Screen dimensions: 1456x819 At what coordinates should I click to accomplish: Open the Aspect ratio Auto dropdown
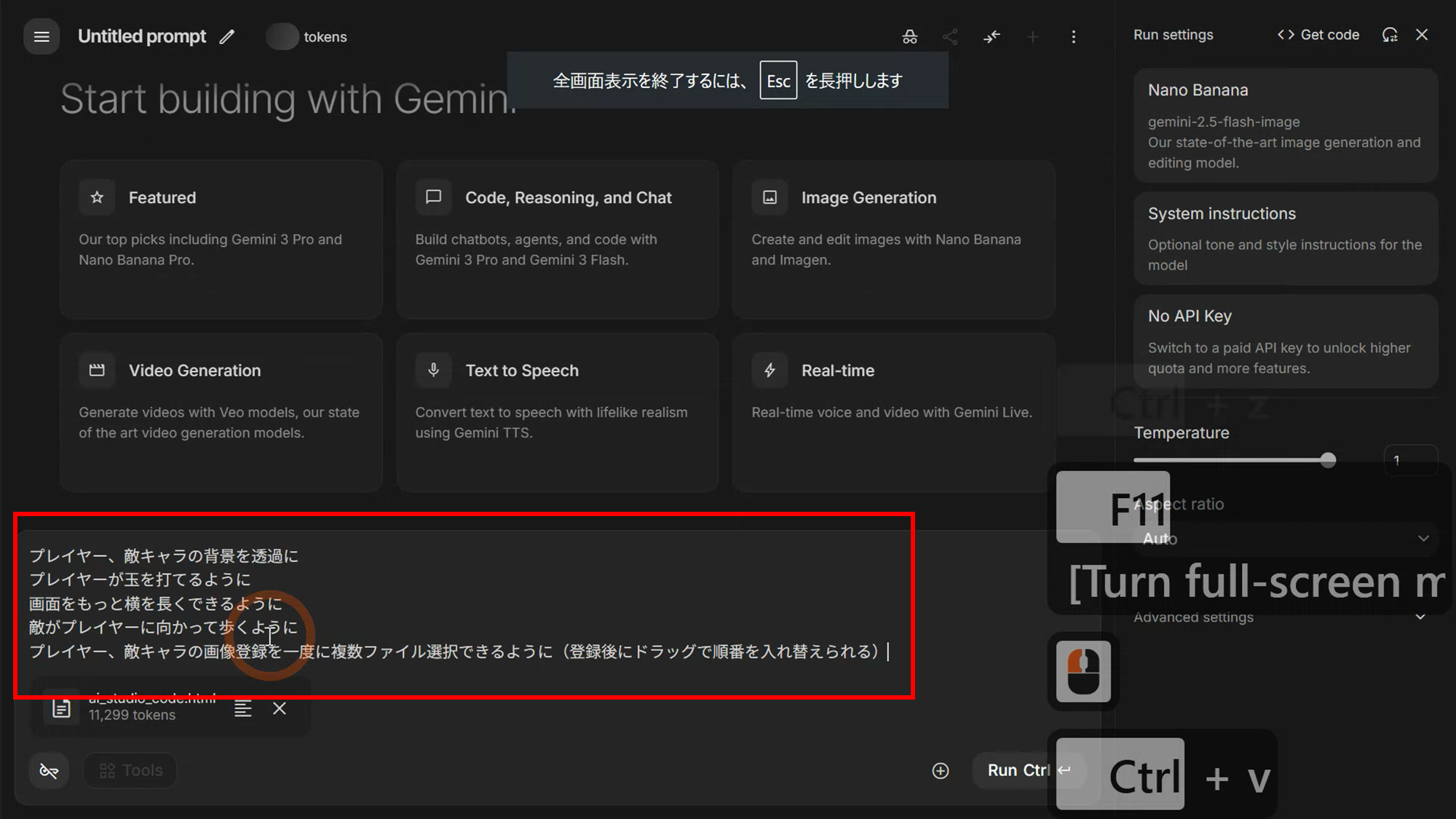click(x=1286, y=539)
